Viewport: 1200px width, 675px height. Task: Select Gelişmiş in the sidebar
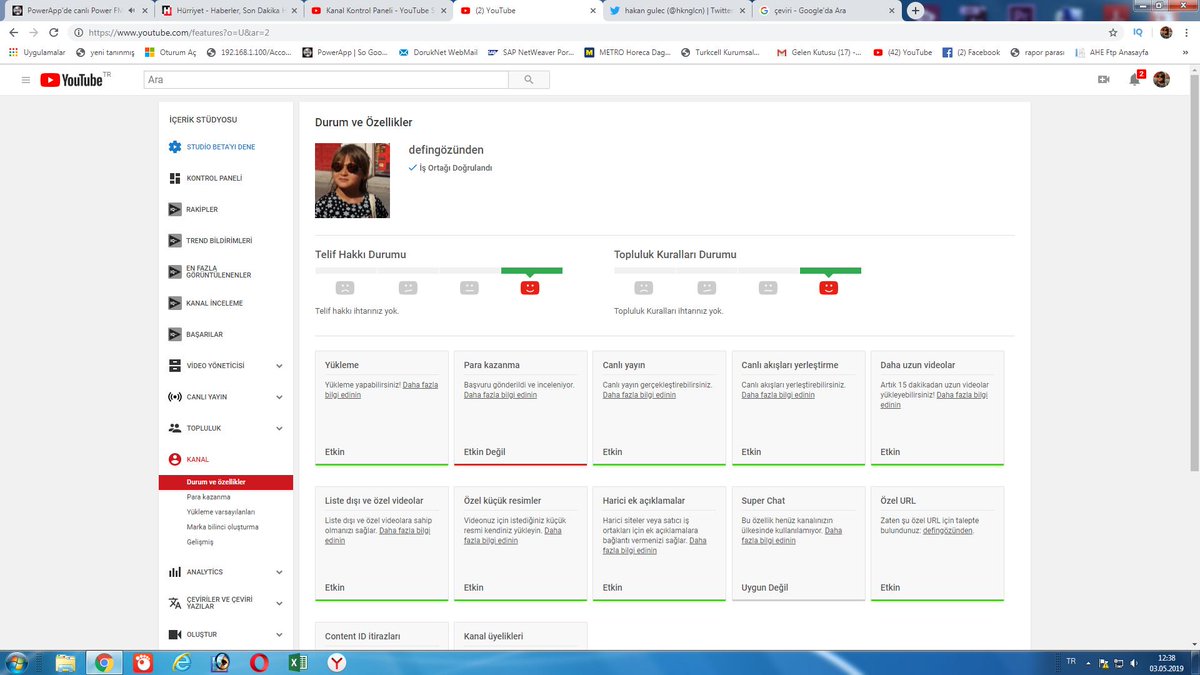(x=200, y=542)
